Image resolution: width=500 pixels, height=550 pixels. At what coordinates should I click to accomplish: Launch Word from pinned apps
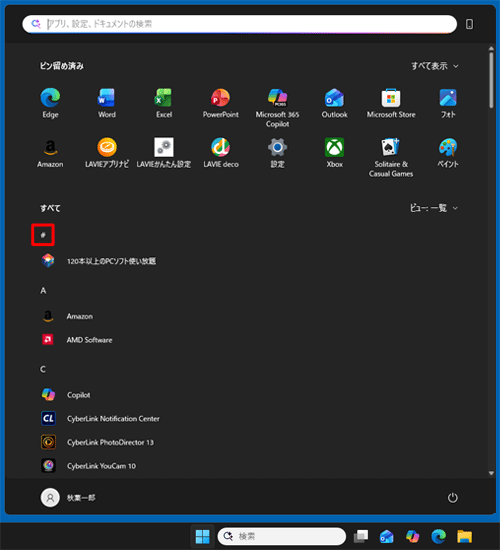[x=107, y=103]
